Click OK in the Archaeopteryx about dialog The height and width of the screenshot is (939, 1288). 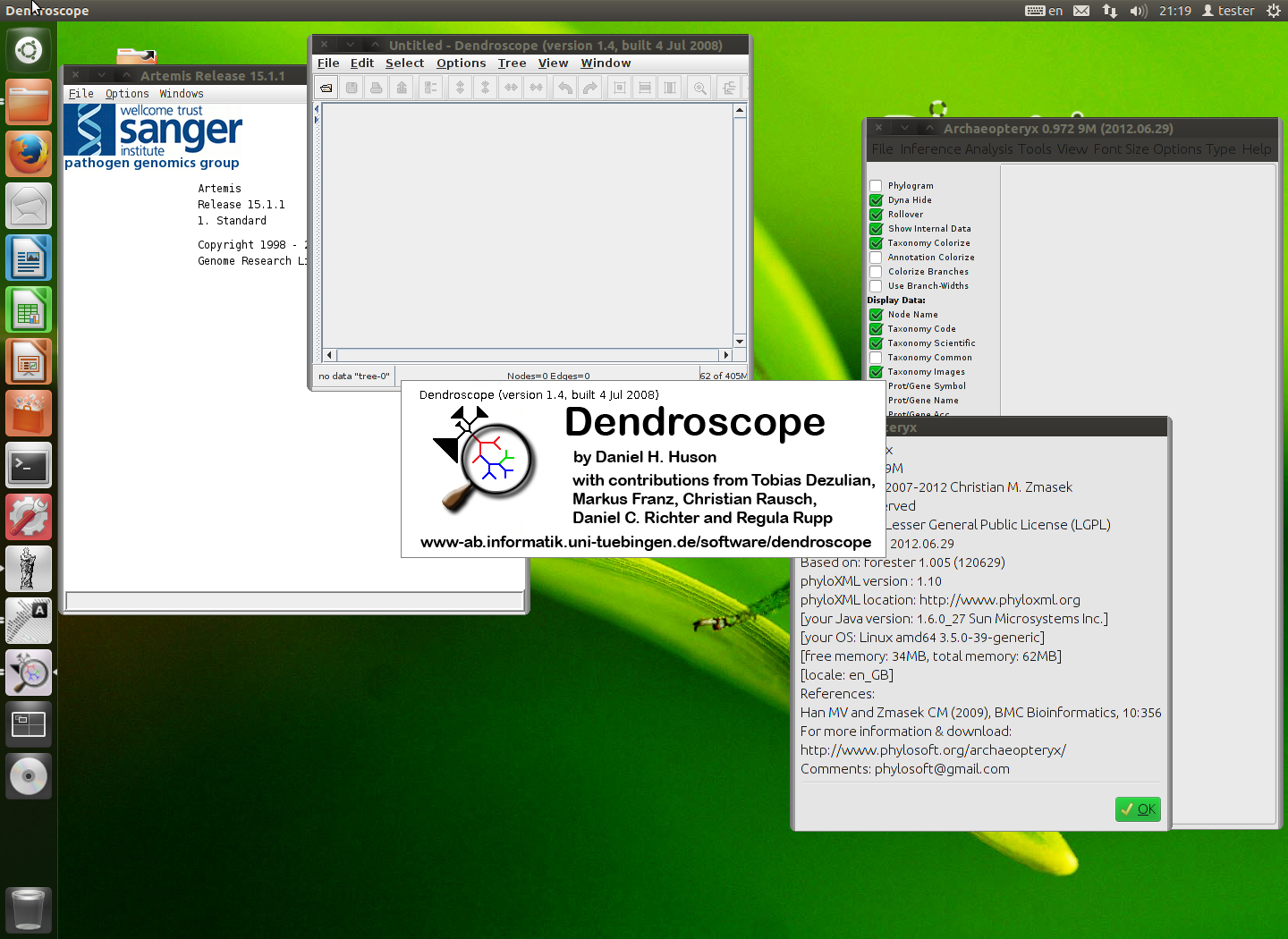(1138, 809)
